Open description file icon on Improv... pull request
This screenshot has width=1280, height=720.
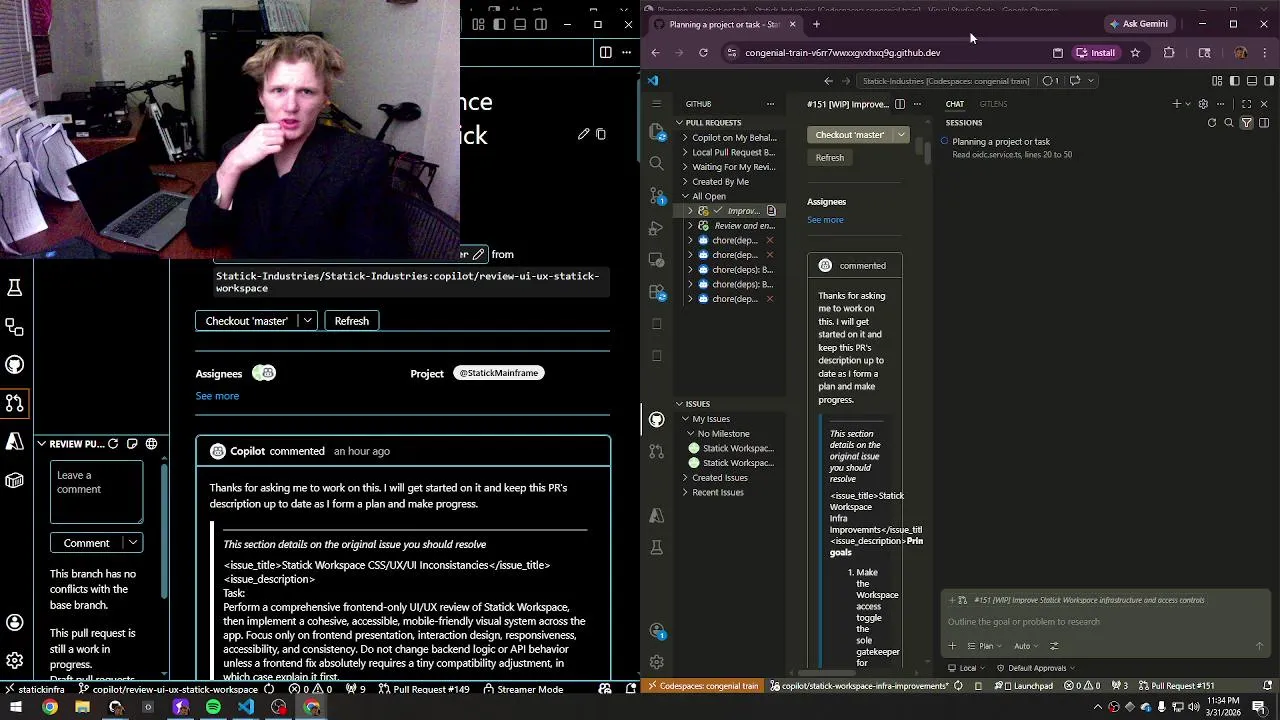point(771,211)
